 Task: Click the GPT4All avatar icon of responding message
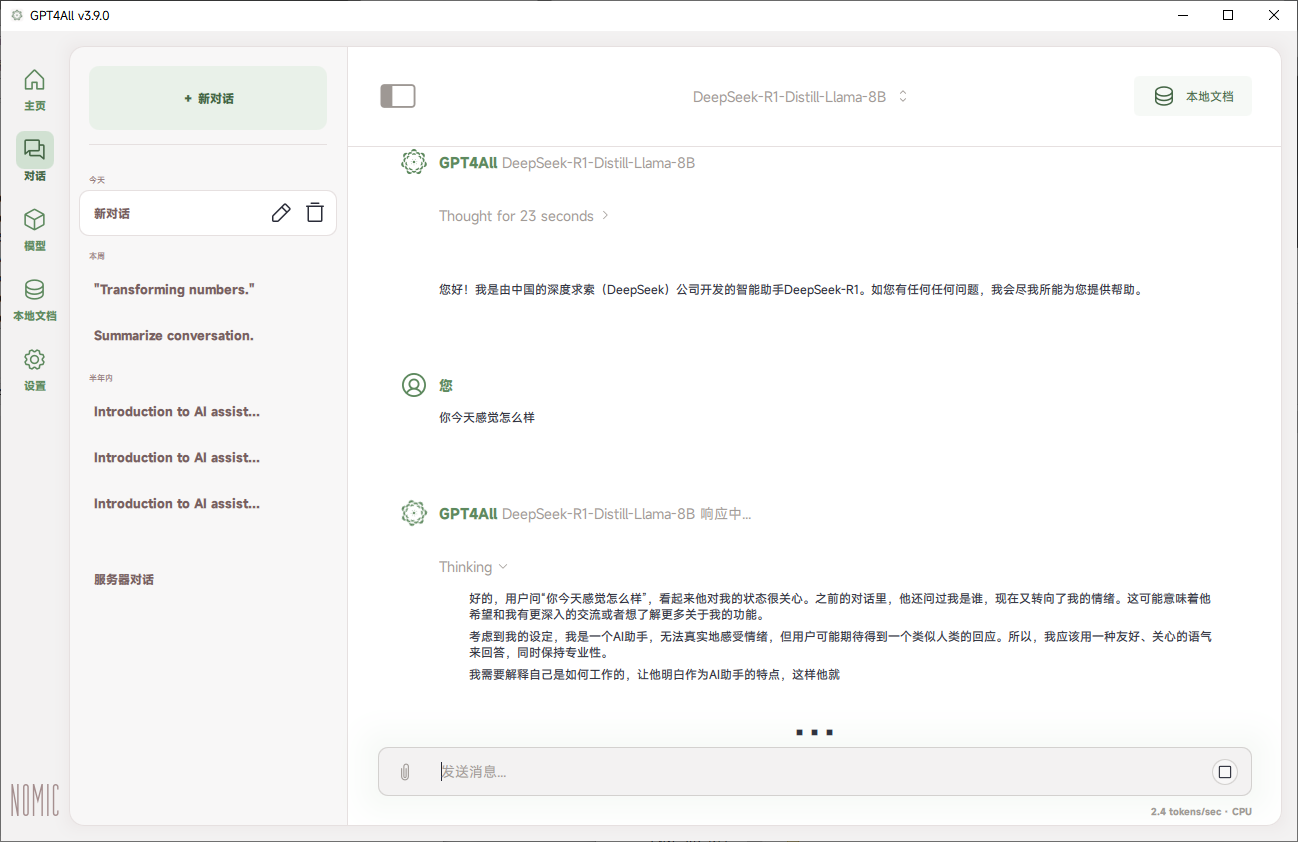tap(414, 514)
